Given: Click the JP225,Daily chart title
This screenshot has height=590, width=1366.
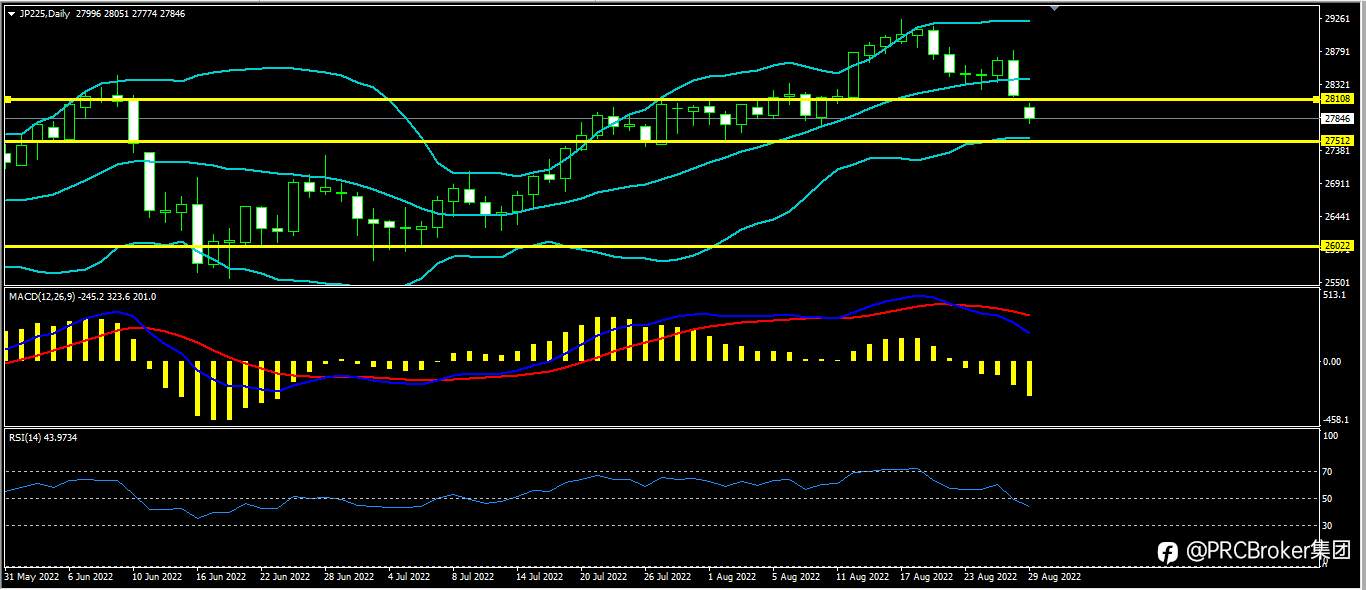Looking at the screenshot, I should click(45, 14).
